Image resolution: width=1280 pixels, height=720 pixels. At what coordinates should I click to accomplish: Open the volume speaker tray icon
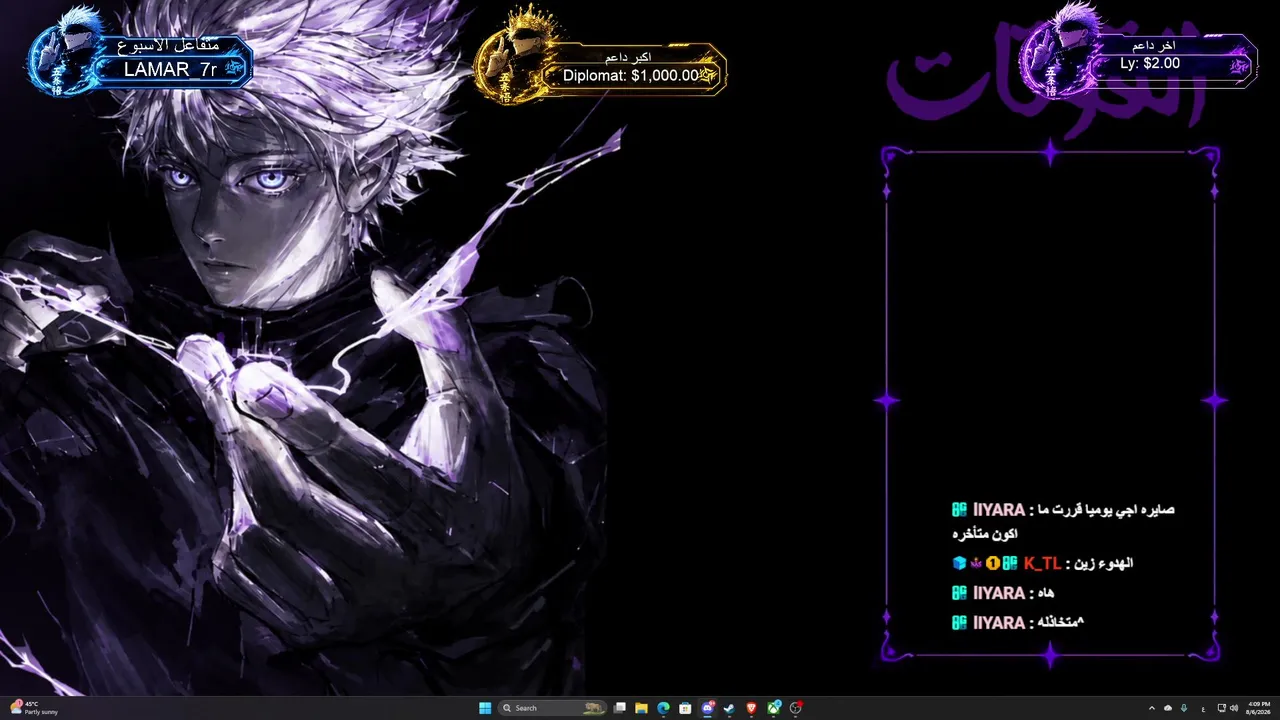click(1234, 708)
